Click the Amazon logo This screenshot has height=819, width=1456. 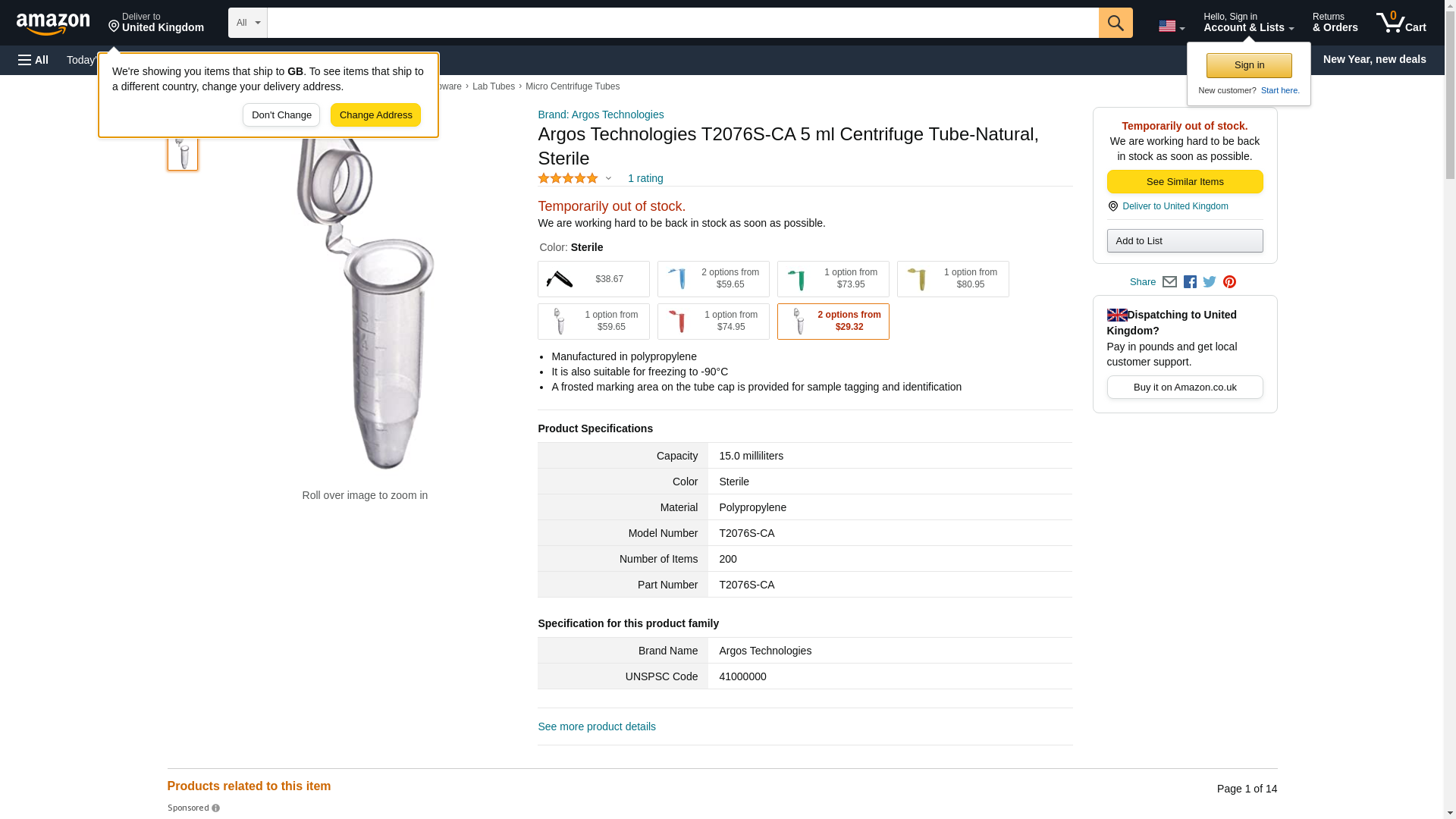tap(53, 24)
